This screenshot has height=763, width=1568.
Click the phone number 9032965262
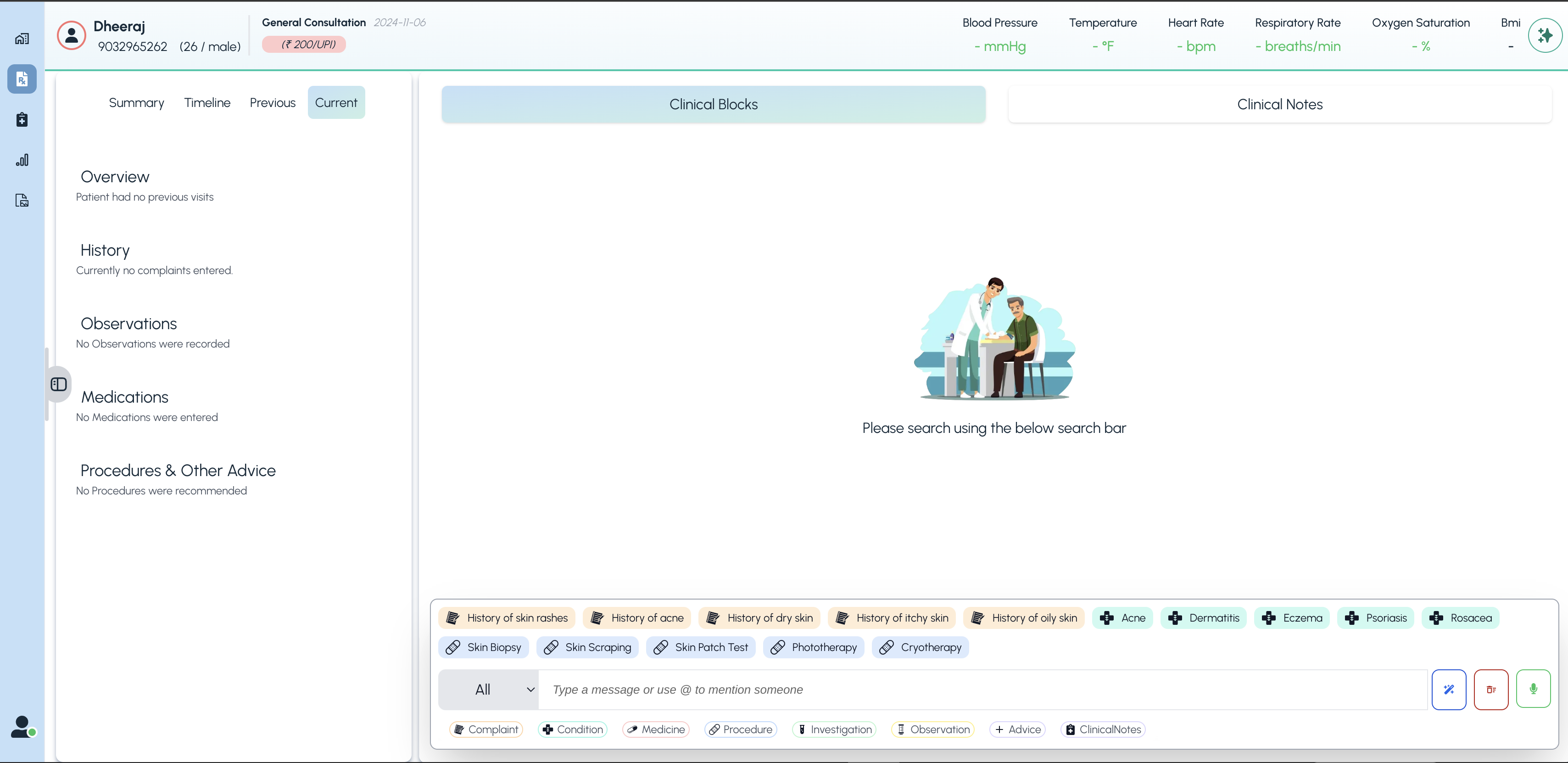(x=133, y=46)
